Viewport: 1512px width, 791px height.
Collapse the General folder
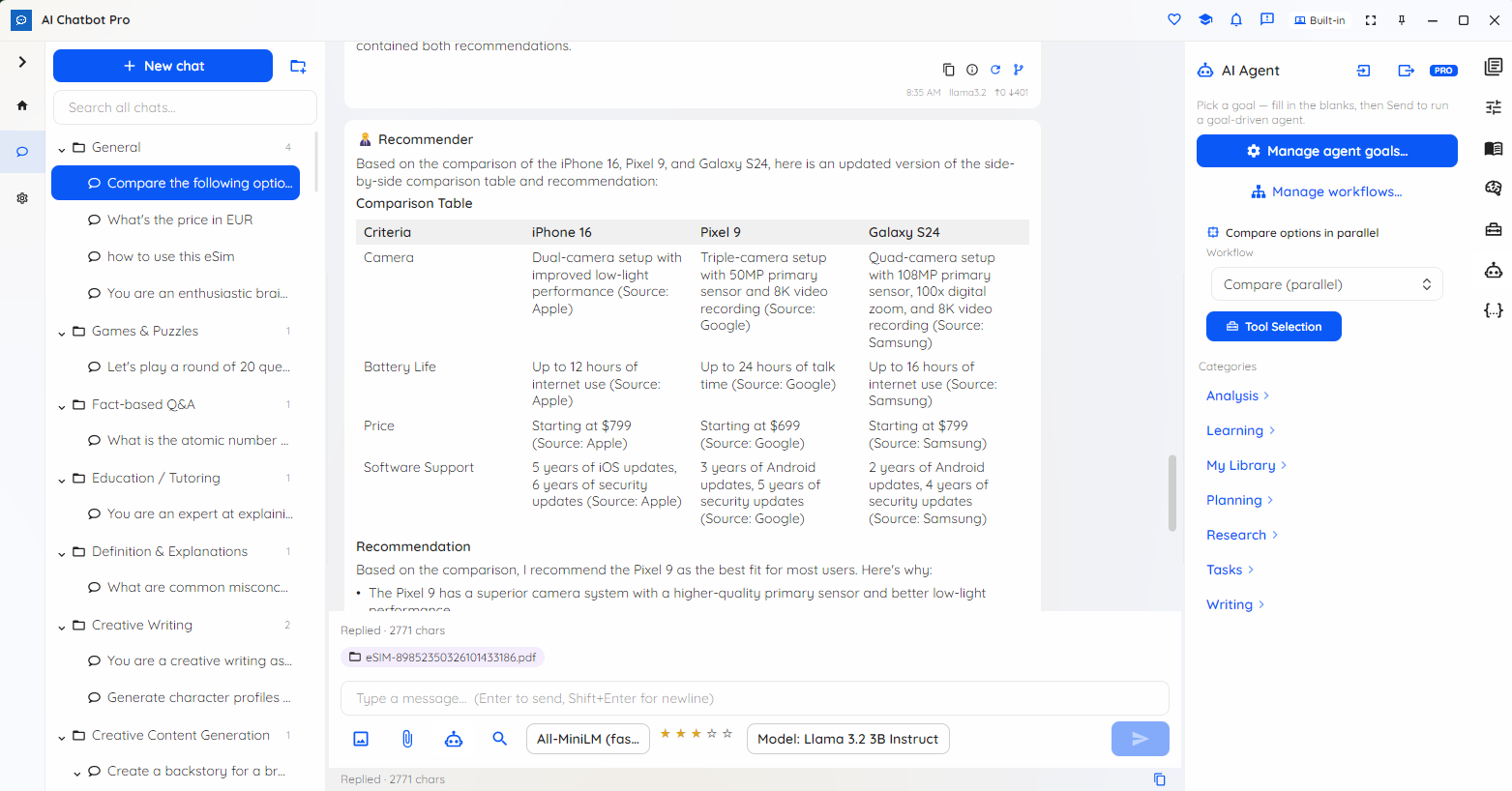(x=62, y=149)
